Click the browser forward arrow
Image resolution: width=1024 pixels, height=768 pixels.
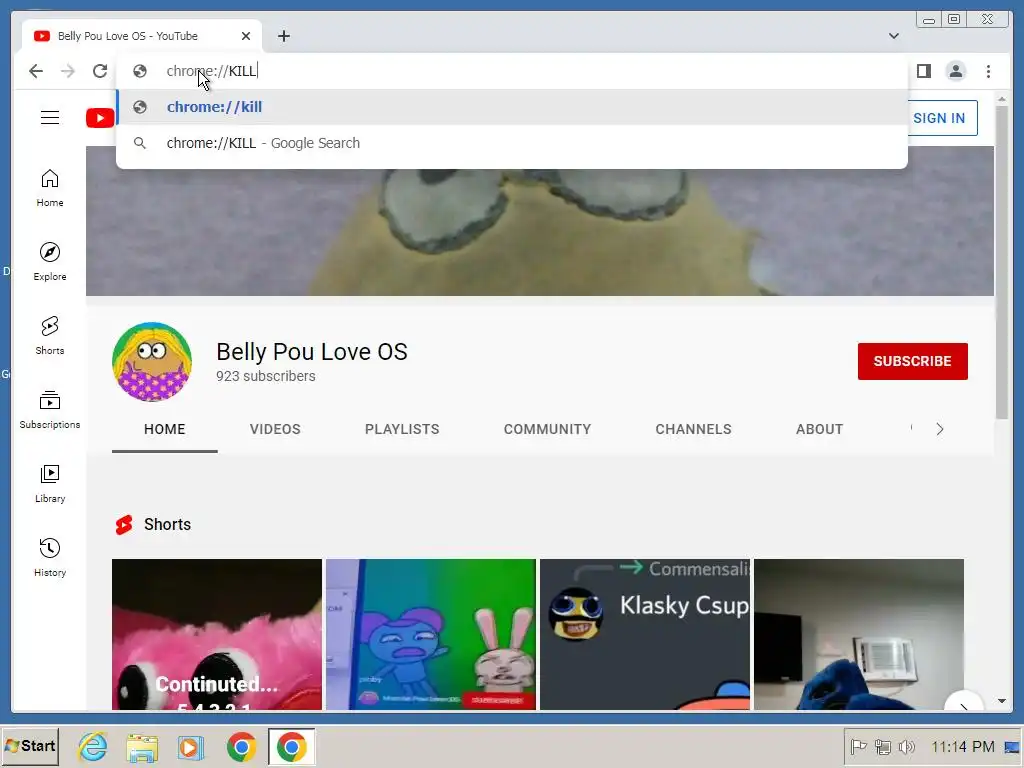click(x=68, y=71)
